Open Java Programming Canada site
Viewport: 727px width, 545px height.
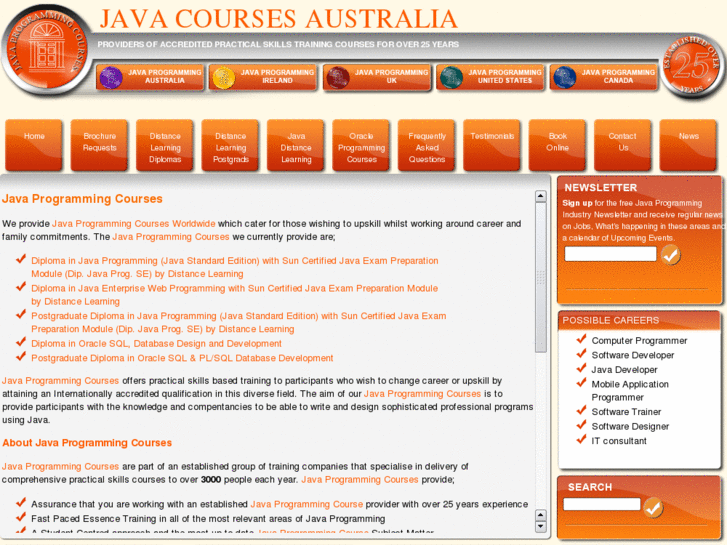pos(604,77)
